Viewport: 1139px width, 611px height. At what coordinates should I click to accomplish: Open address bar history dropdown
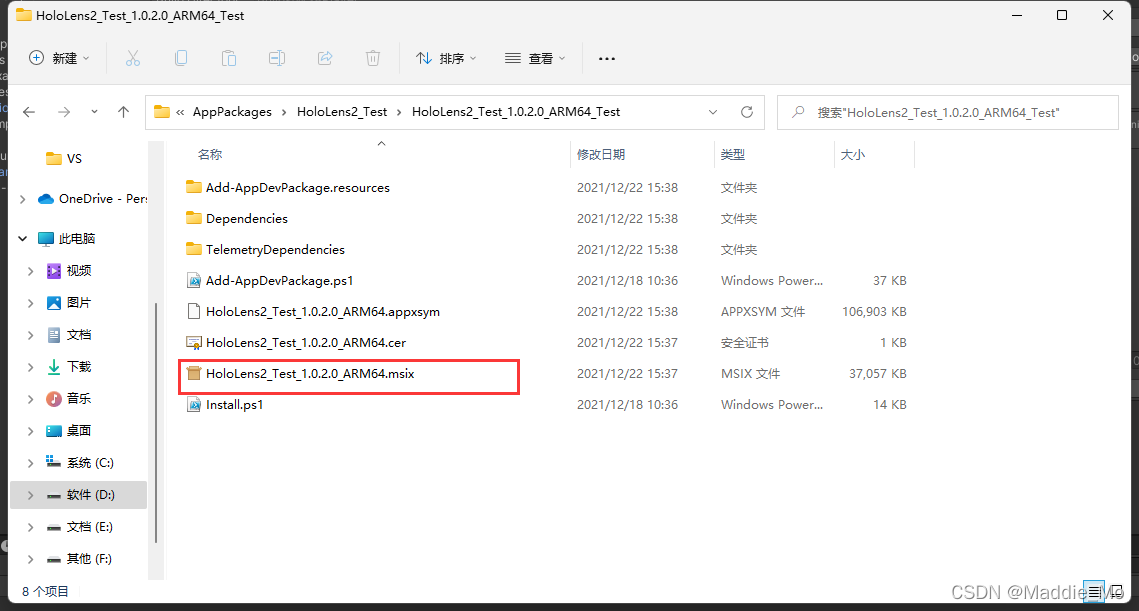click(713, 112)
